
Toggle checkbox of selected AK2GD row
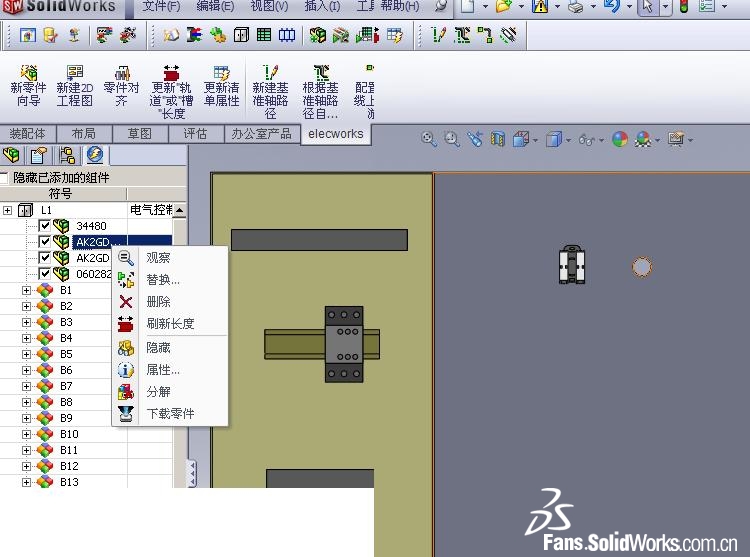point(44,242)
